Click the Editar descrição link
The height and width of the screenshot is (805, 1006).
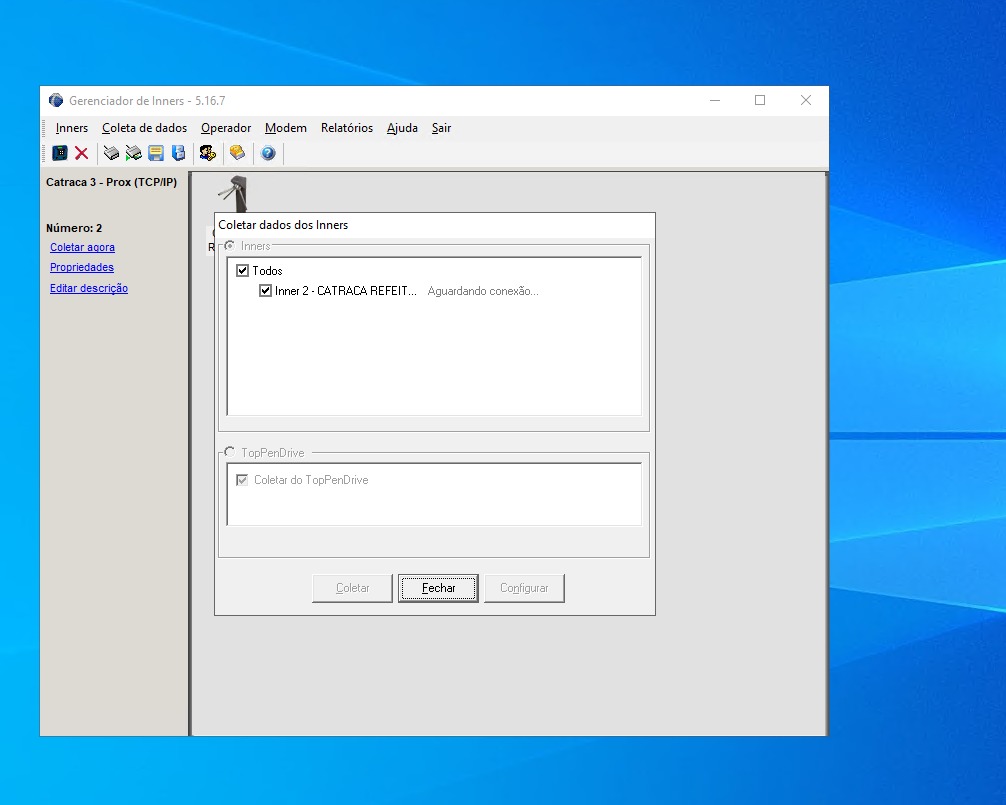[89, 288]
